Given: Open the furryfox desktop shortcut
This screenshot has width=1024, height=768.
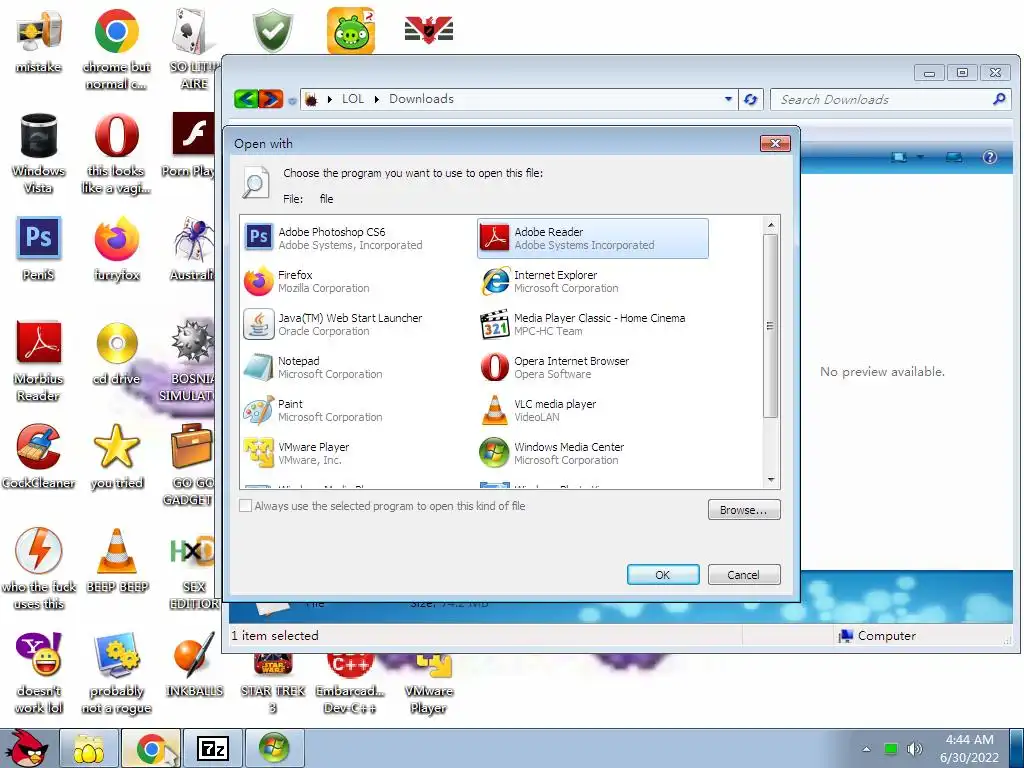Looking at the screenshot, I should point(116,248).
